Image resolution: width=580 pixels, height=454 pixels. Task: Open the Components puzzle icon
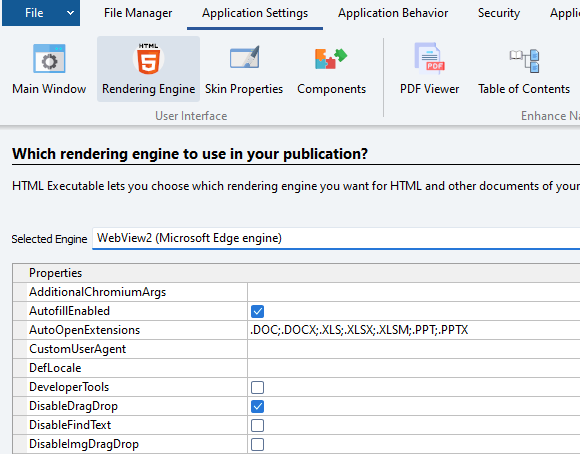tap(331, 58)
